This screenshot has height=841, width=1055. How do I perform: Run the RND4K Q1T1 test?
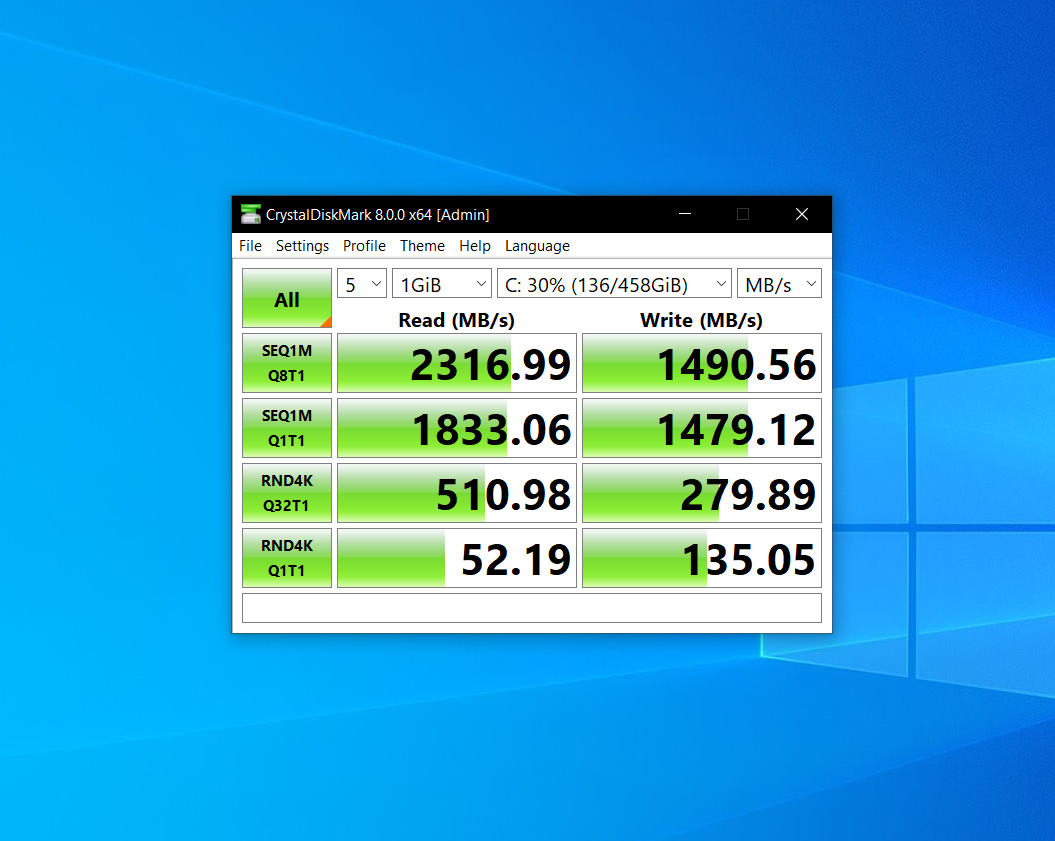(287, 558)
